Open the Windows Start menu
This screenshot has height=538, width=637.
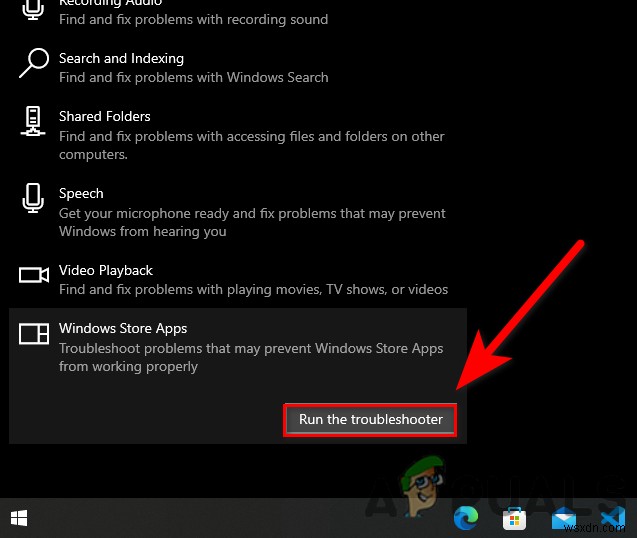[x=19, y=518]
